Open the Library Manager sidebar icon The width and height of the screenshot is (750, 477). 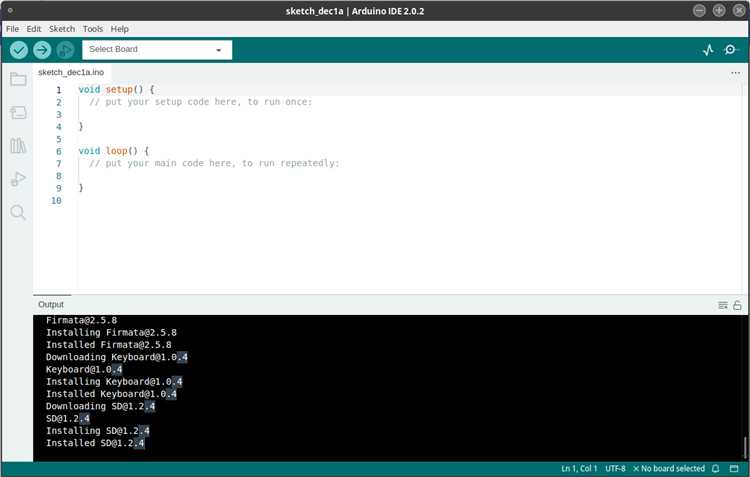click(x=18, y=146)
